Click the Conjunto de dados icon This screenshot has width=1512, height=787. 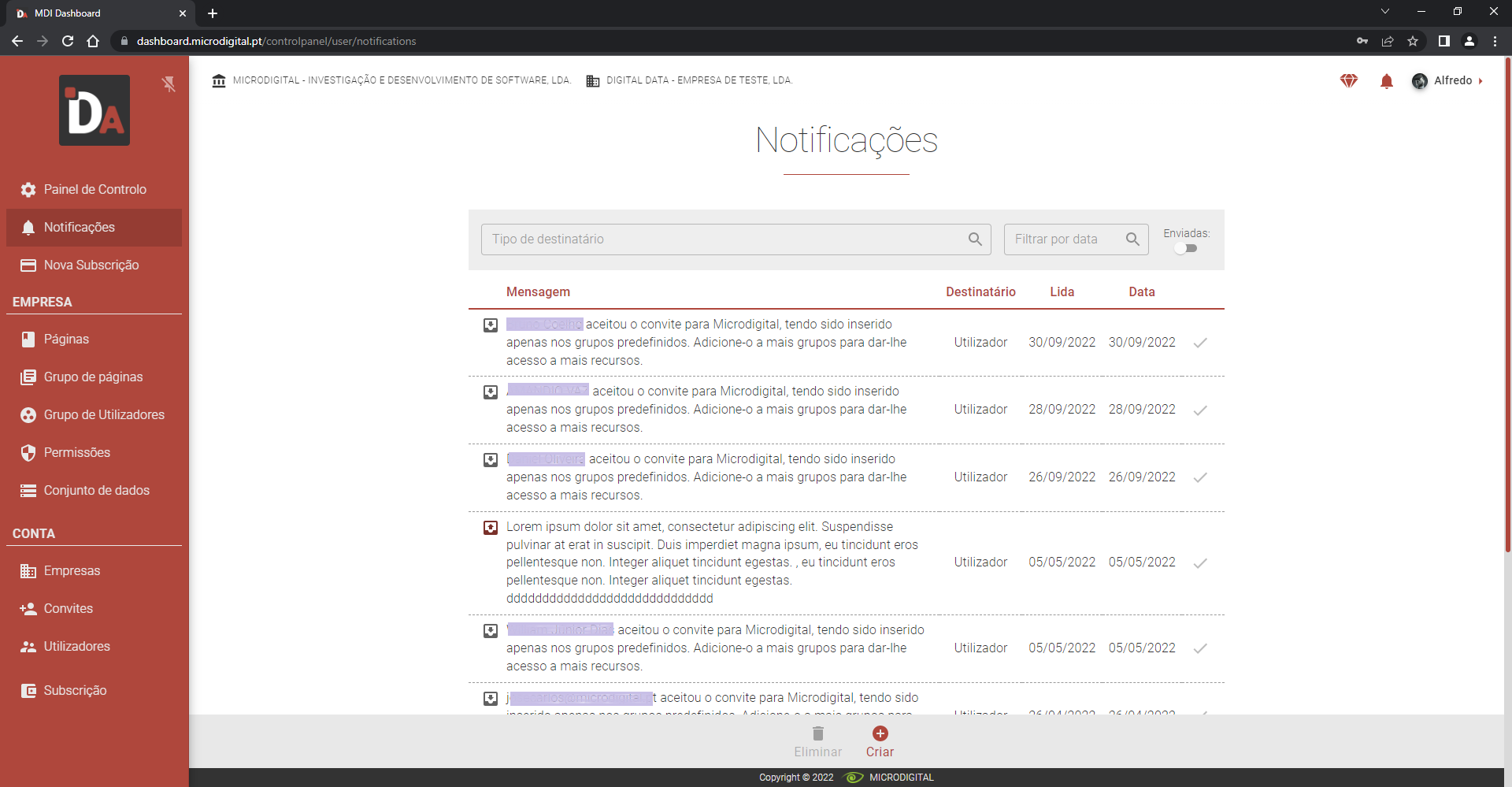(28, 490)
